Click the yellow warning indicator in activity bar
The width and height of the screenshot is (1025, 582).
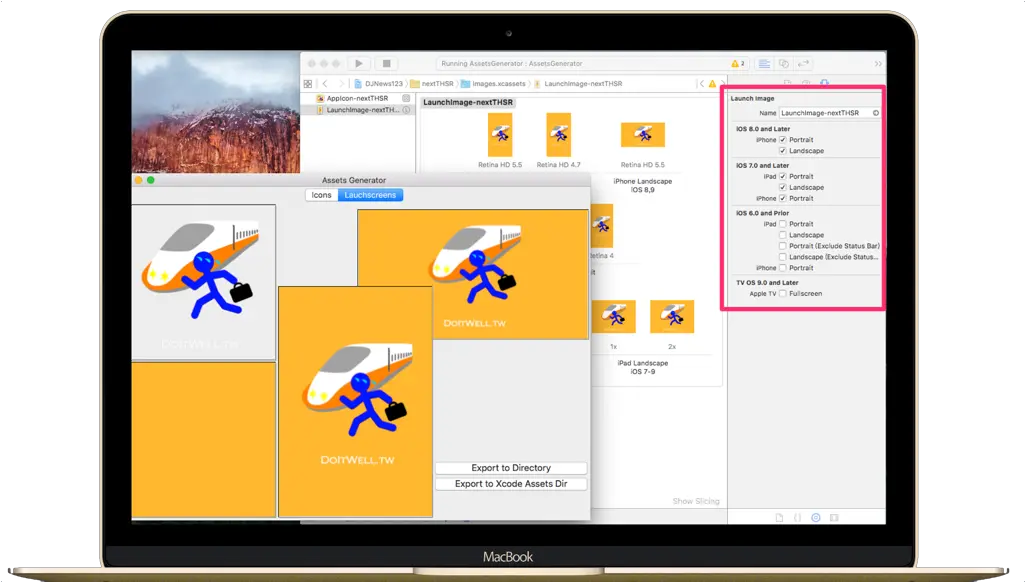[737, 63]
